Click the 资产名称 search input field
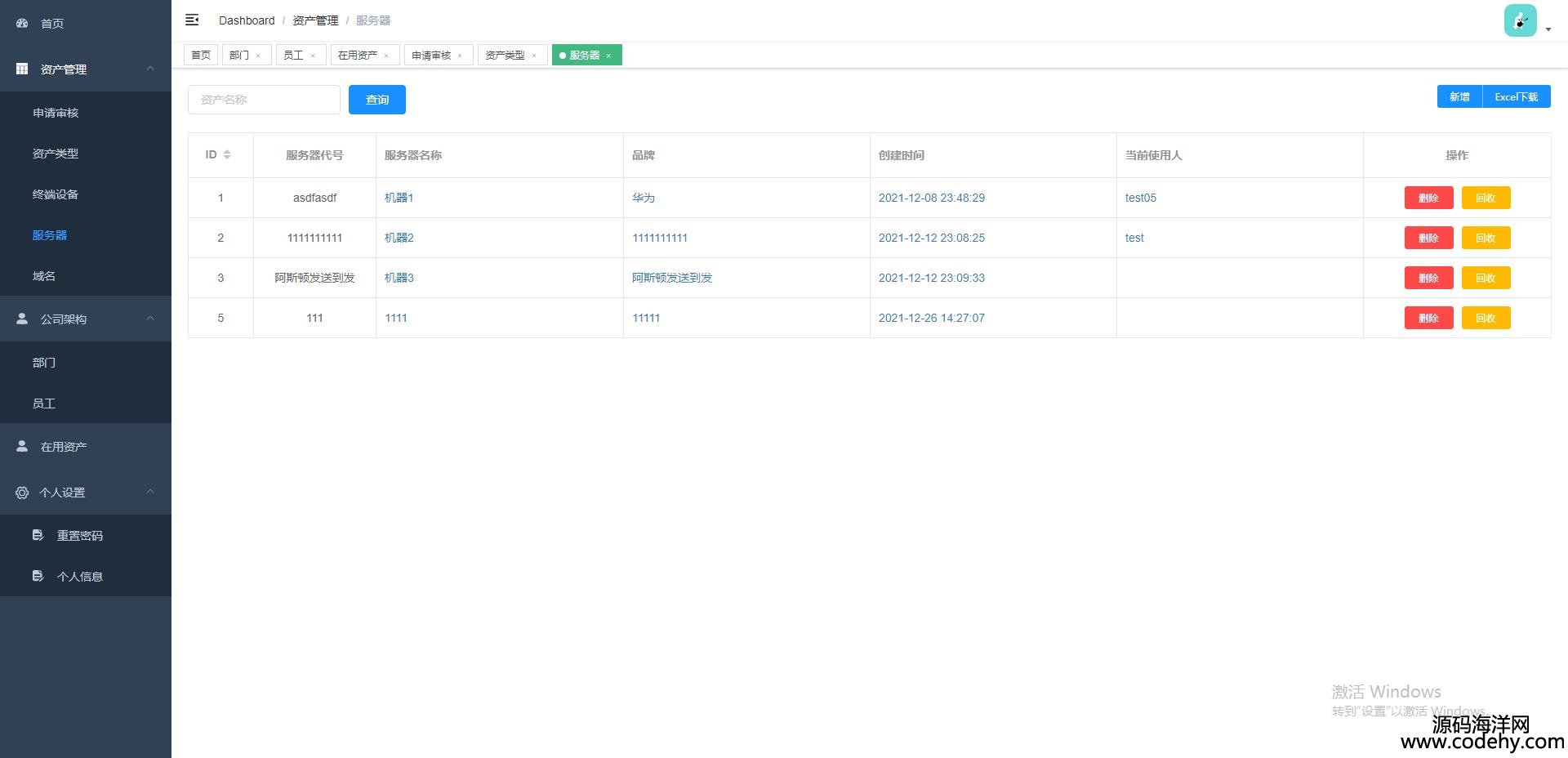This screenshot has width=1568, height=758. [264, 100]
